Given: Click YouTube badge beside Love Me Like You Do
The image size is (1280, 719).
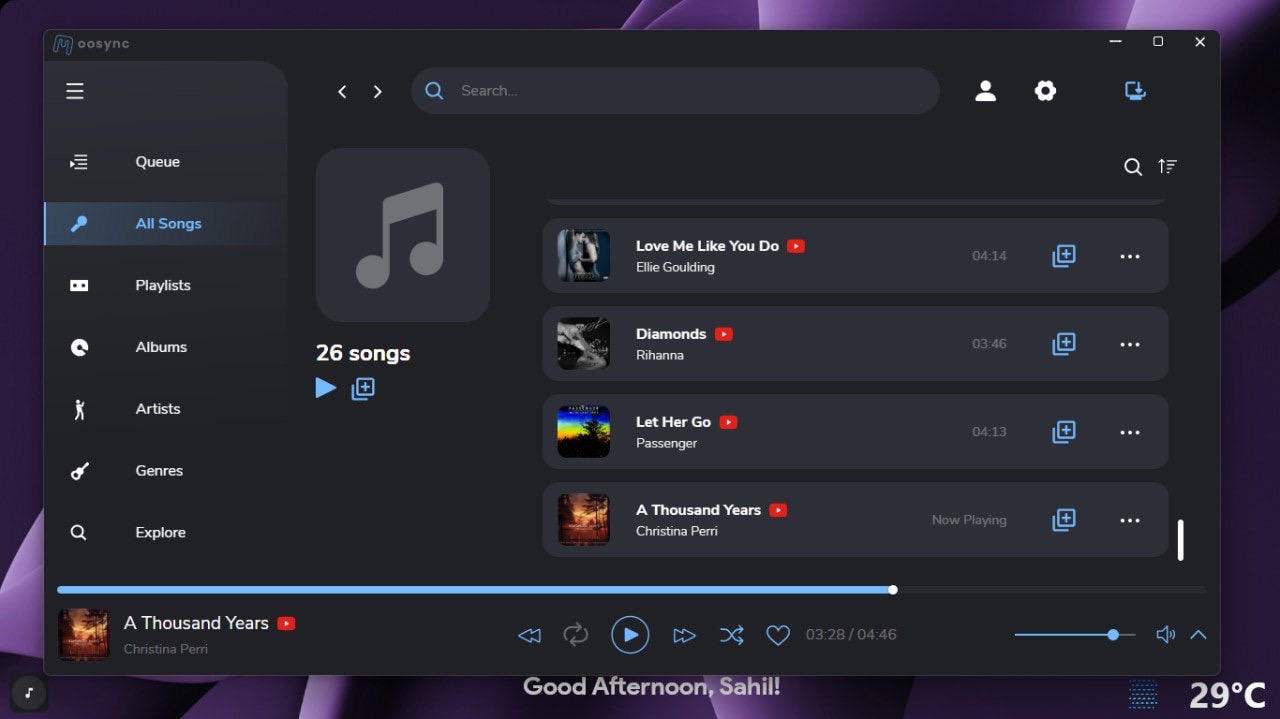Looking at the screenshot, I should 796,246.
